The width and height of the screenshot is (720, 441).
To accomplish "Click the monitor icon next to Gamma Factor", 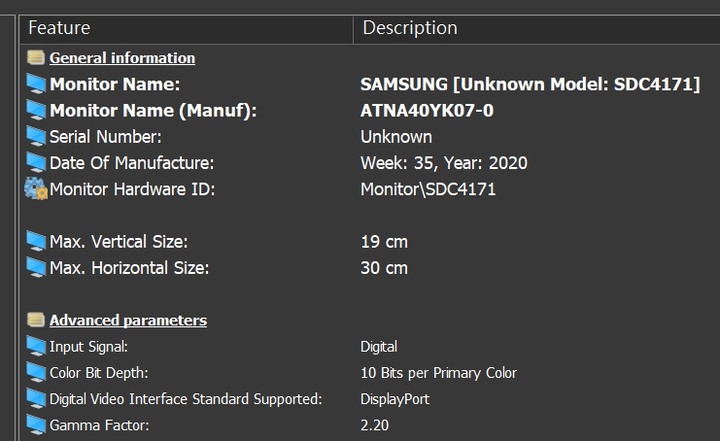I will [36, 425].
